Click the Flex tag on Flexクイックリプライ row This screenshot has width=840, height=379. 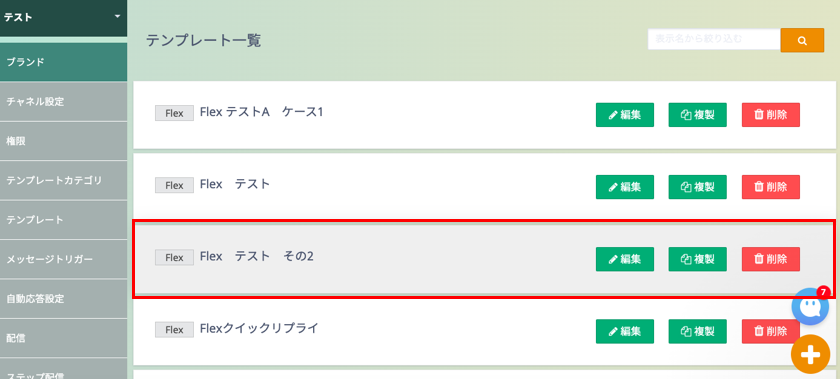tap(174, 330)
